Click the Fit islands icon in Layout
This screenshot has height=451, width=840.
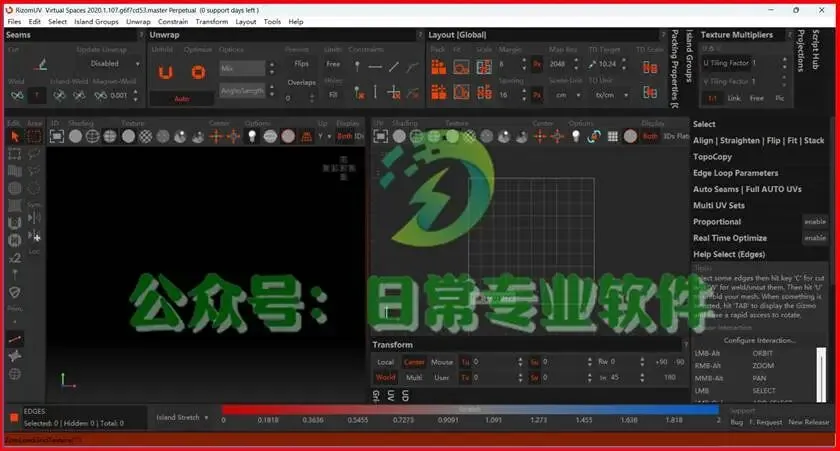pyautogui.click(x=461, y=66)
